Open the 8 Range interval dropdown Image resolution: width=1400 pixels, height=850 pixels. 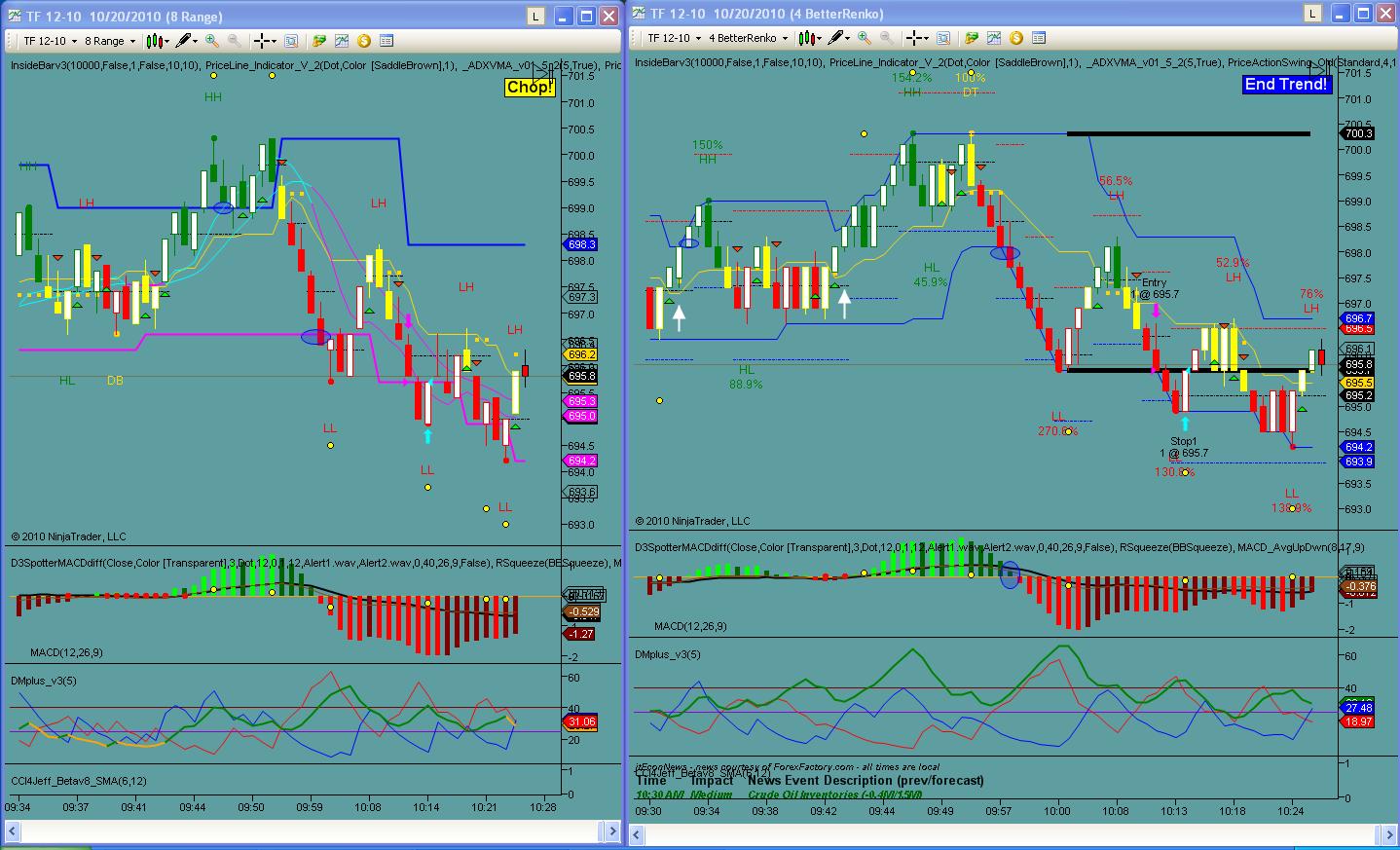[x=109, y=41]
